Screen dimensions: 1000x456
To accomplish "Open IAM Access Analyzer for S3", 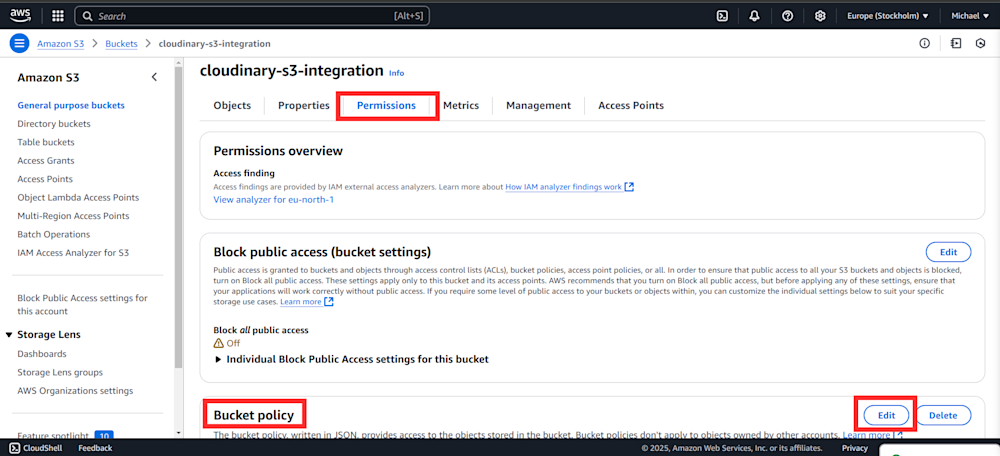I will pos(73,253).
